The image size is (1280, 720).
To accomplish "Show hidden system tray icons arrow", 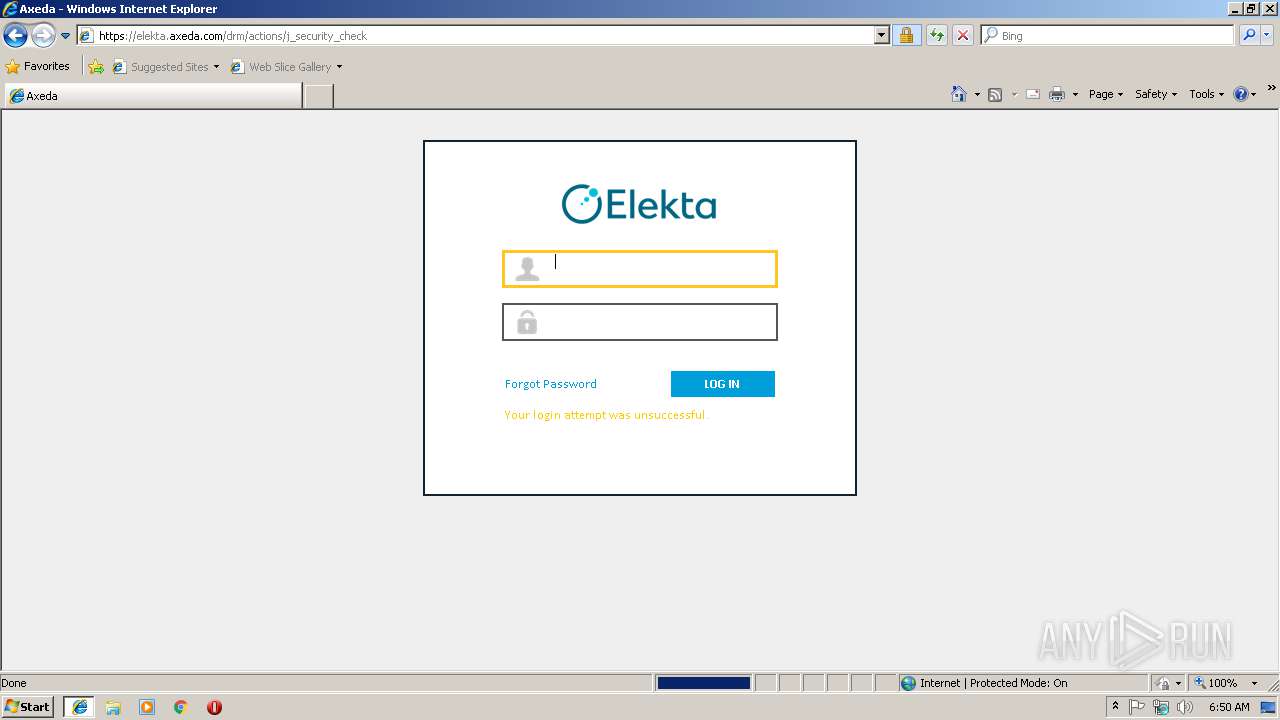I will click(x=1115, y=707).
